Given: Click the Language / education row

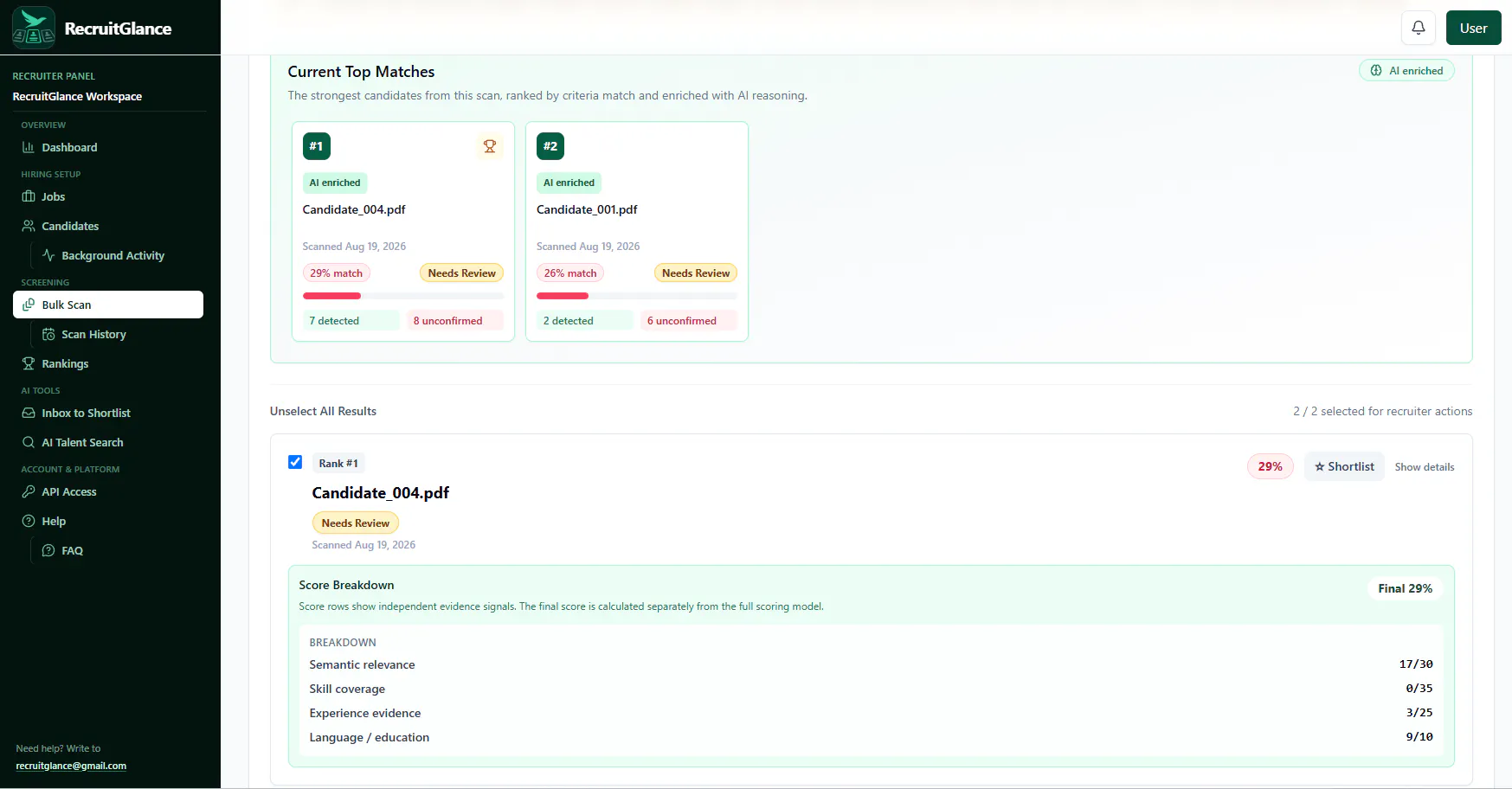Looking at the screenshot, I should coord(871,737).
